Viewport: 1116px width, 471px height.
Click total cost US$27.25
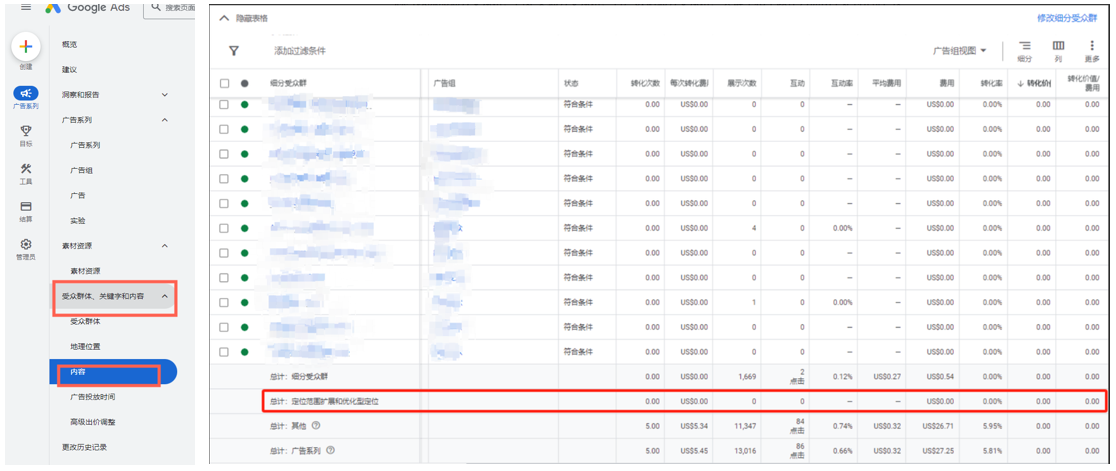[x=939, y=450]
